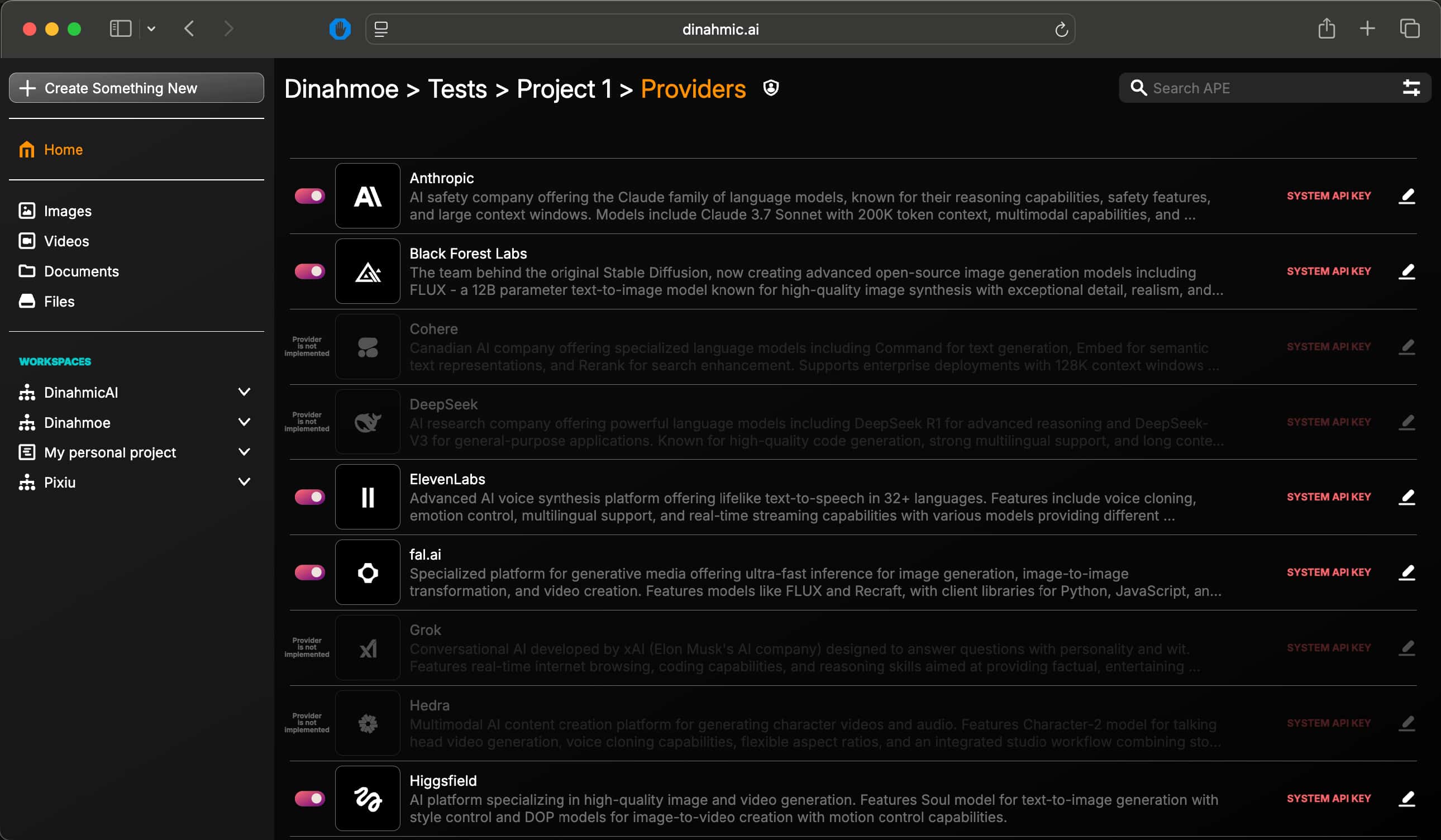1441x840 pixels.
Task: Navigate to Tests in the breadcrumb
Action: 457,89
